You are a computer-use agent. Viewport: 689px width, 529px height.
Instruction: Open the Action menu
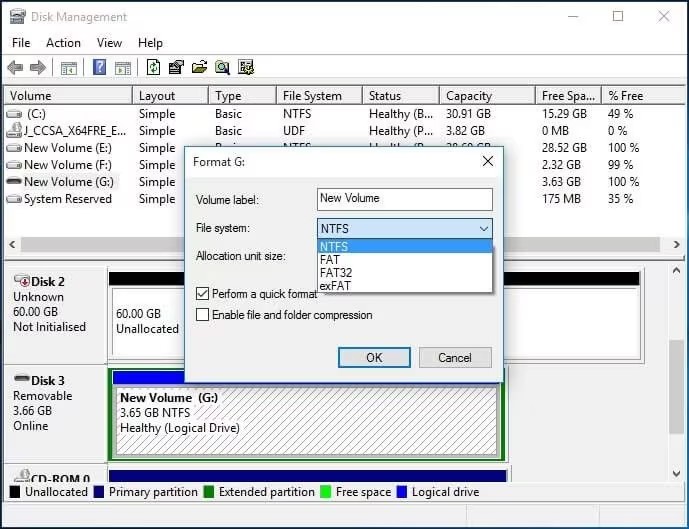pos(63,43)
